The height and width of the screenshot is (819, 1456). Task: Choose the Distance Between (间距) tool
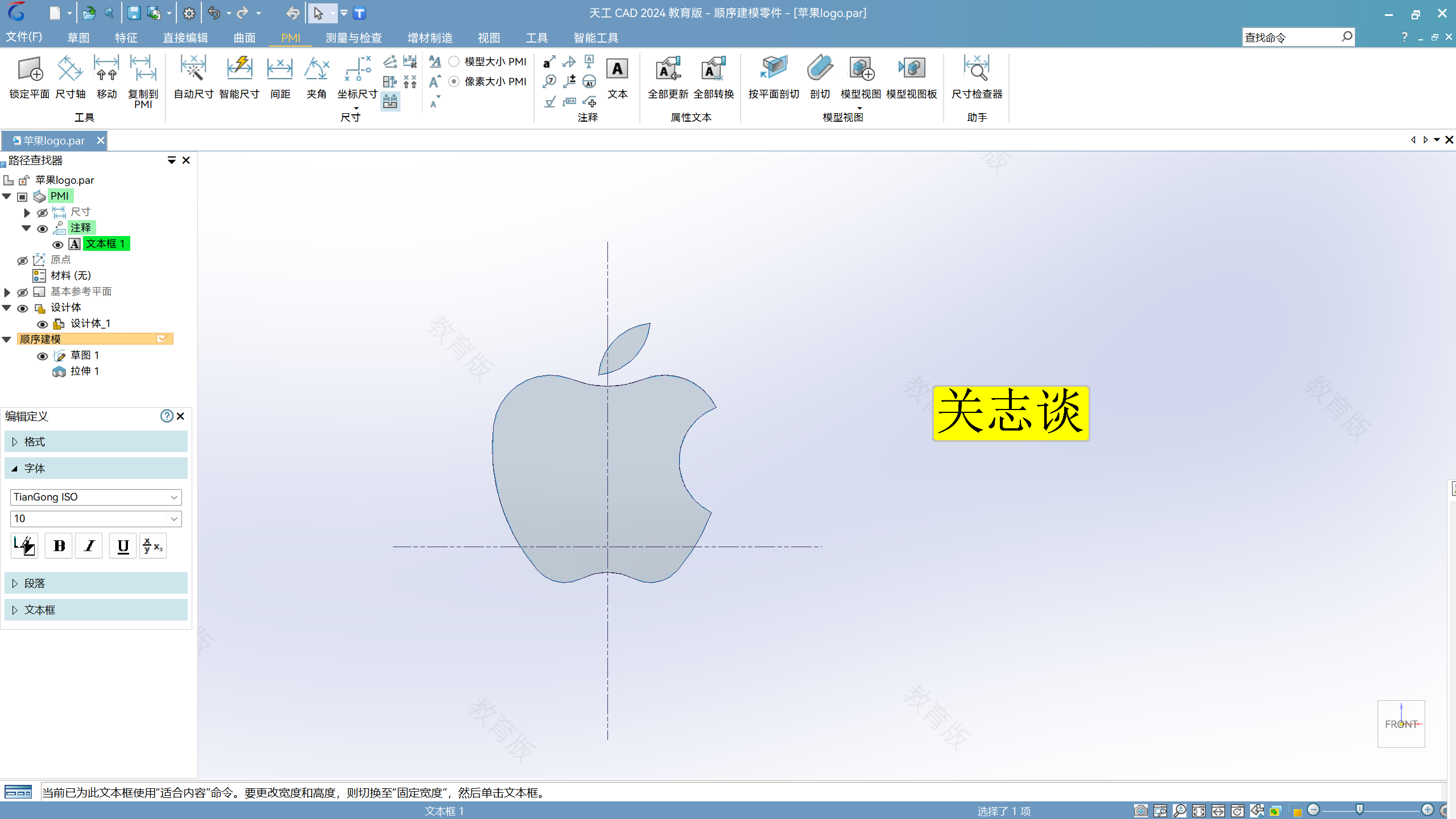pyautogui.click(x=280, y=77)
